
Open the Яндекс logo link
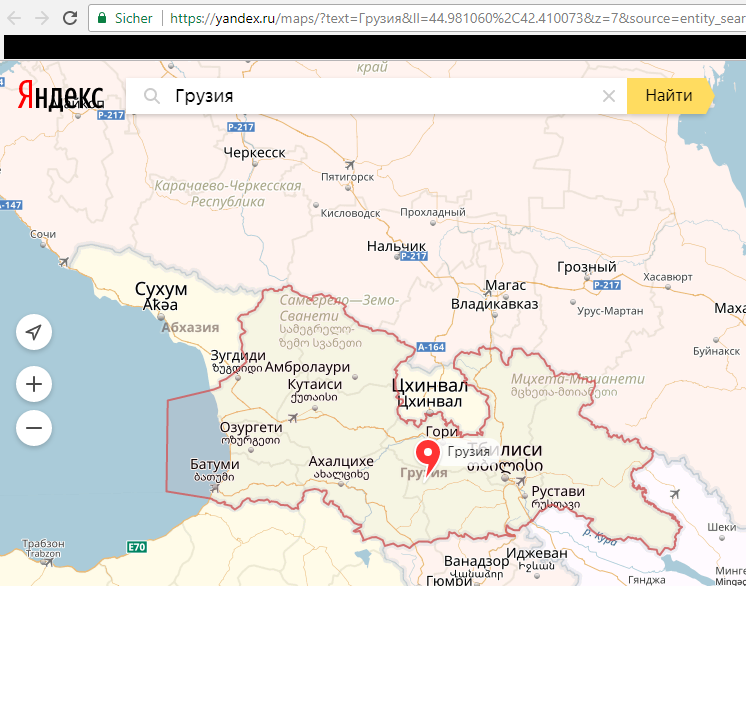(60, 95)
